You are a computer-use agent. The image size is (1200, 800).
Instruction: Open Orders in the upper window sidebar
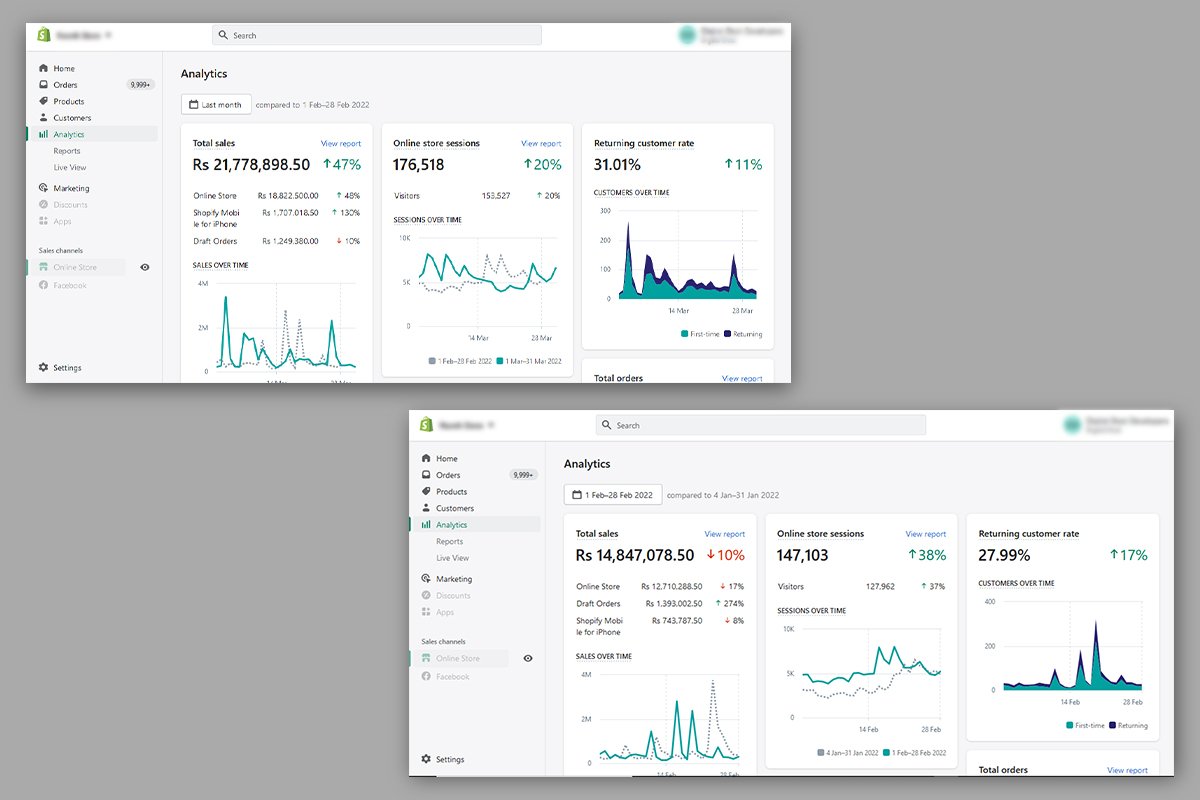65,85
